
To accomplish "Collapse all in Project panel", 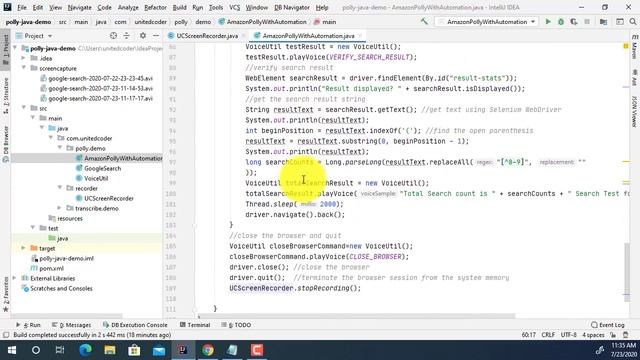I will 127,36.
